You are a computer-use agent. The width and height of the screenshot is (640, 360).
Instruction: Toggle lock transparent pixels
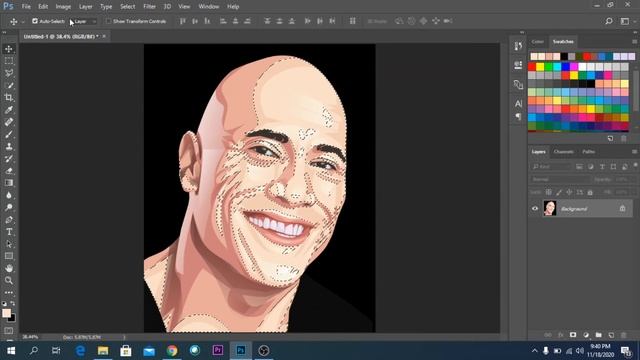(549, 192)
